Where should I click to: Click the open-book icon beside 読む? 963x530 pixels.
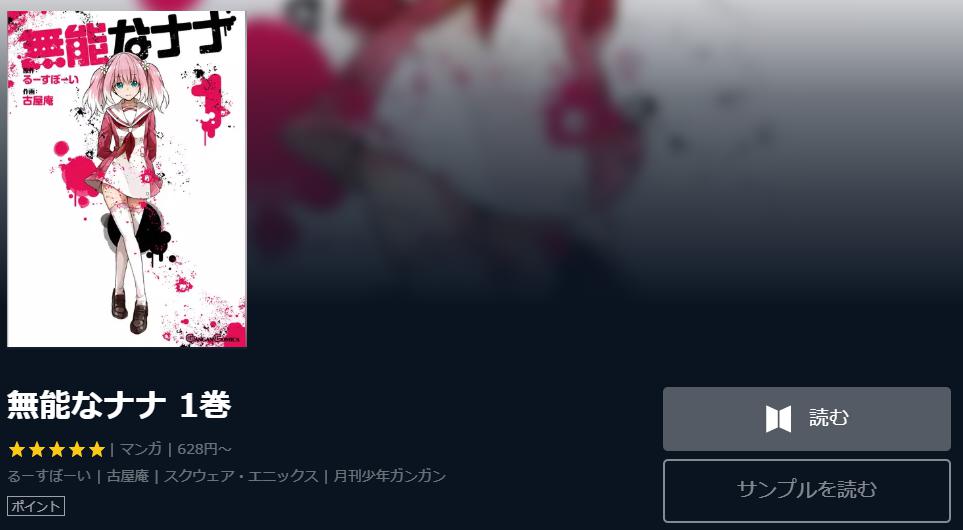pyautogui.click(x=778, y=419)
